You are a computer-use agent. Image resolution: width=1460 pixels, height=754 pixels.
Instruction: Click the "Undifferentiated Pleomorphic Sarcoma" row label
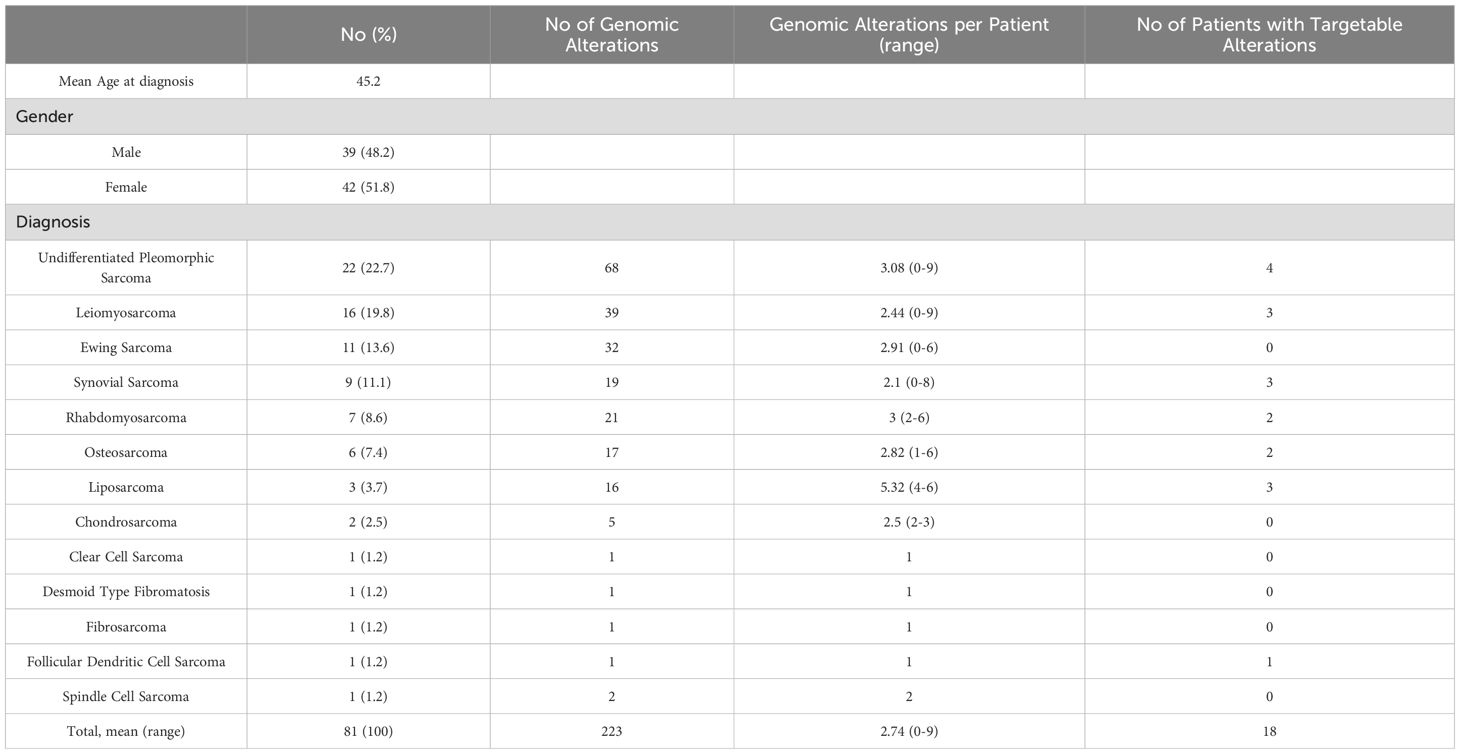(x=126, y=267)
